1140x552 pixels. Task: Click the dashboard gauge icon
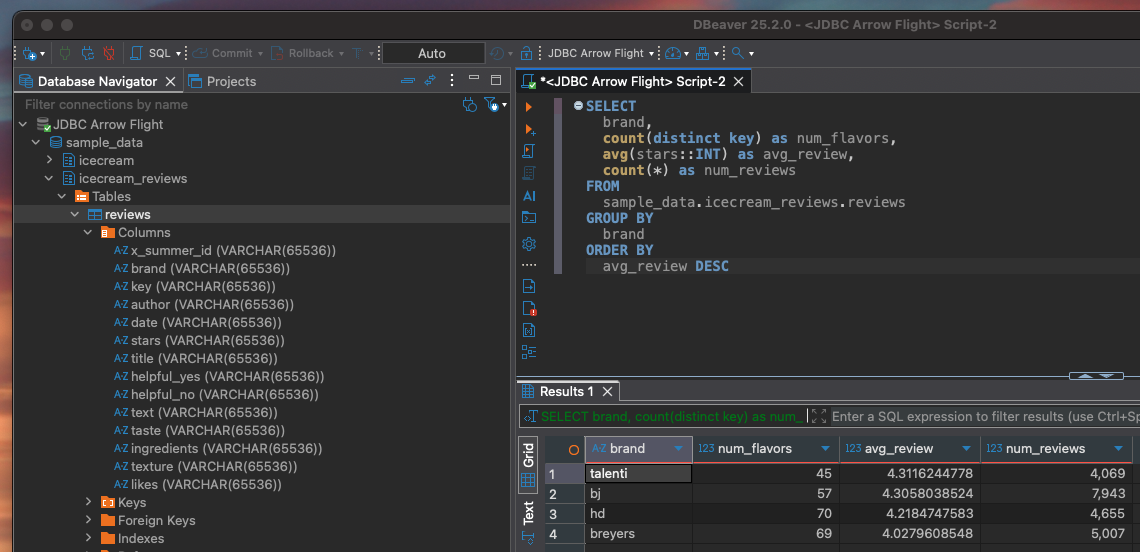click(673, 53)
